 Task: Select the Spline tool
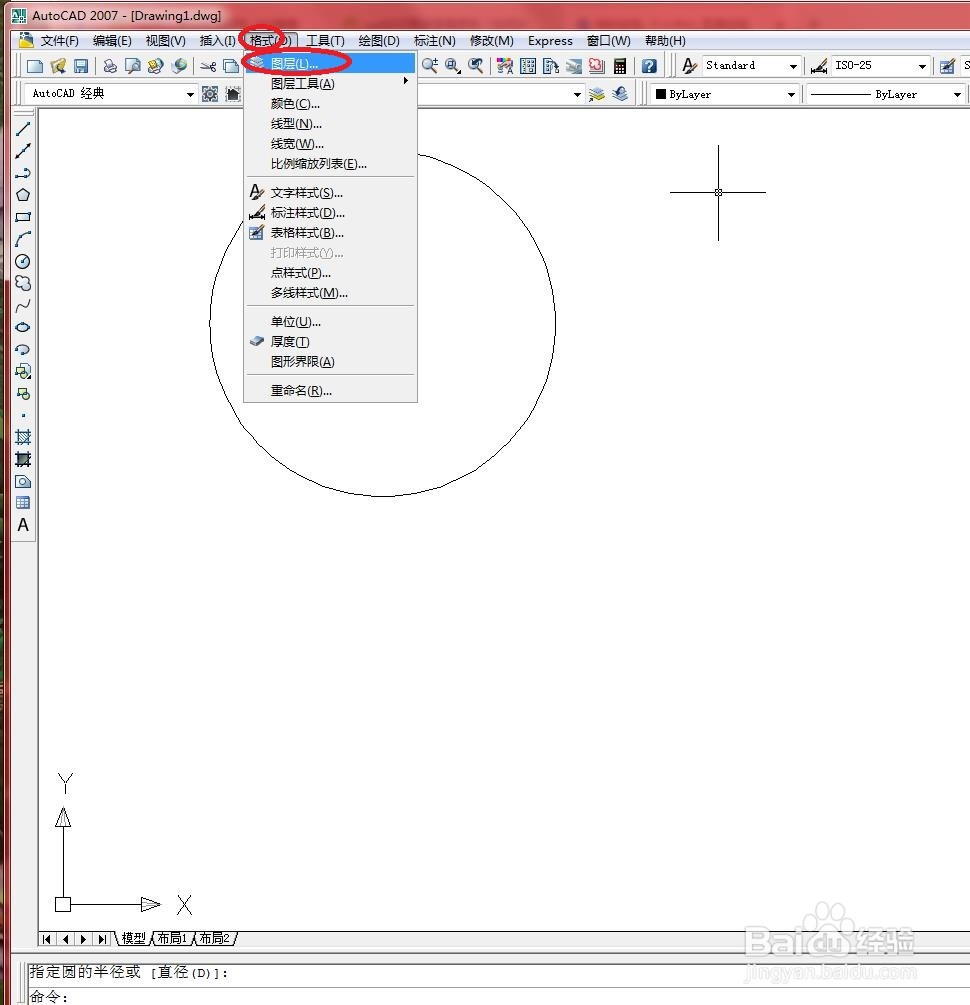(23, 305)
